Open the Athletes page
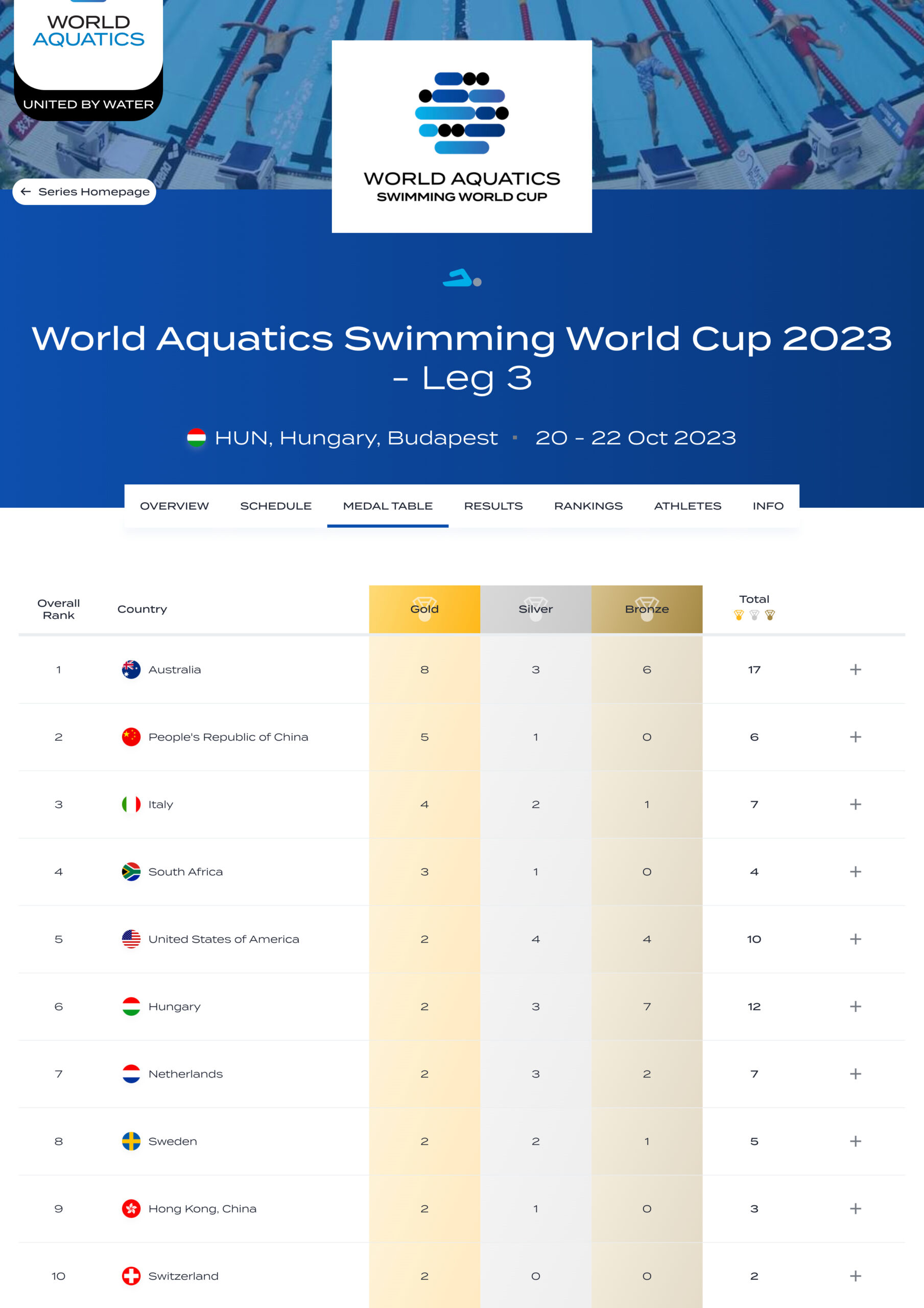 688,506
